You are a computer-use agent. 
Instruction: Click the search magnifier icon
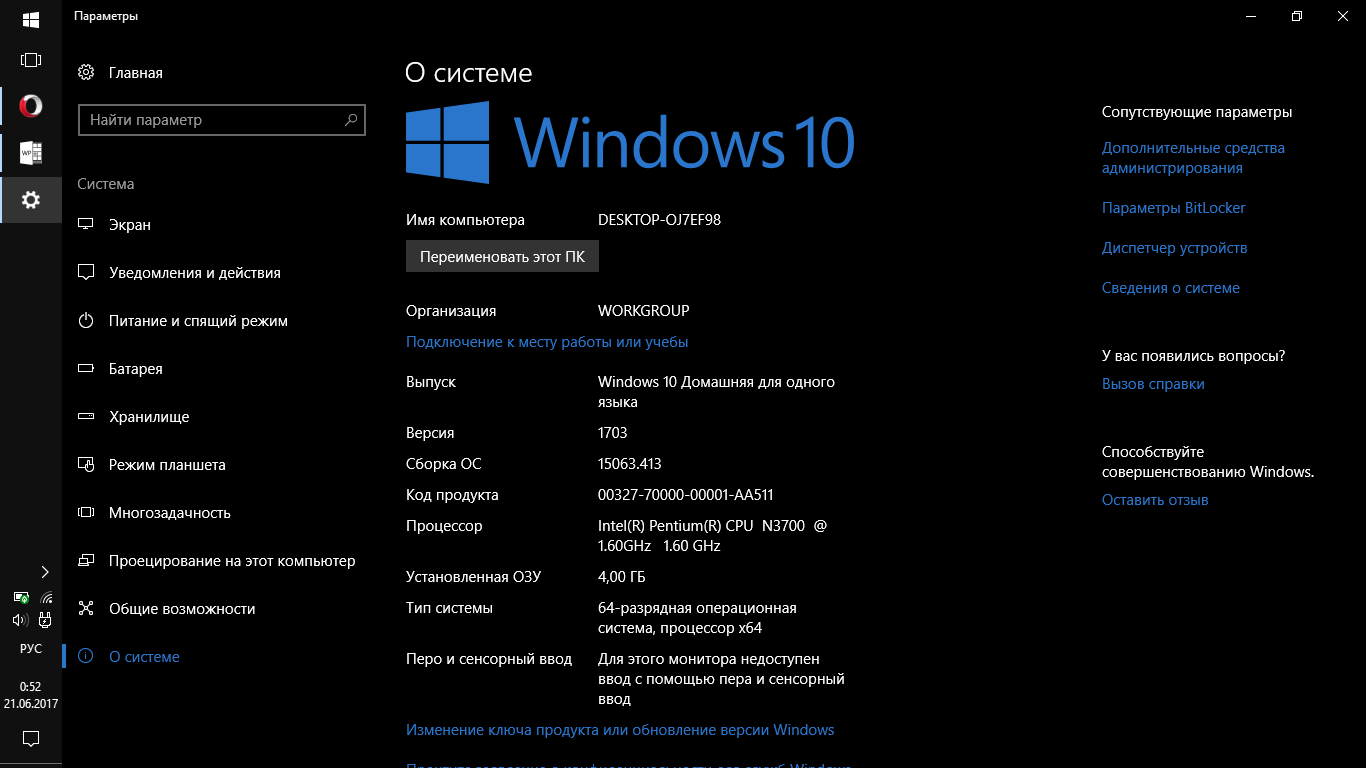point(351,120)
